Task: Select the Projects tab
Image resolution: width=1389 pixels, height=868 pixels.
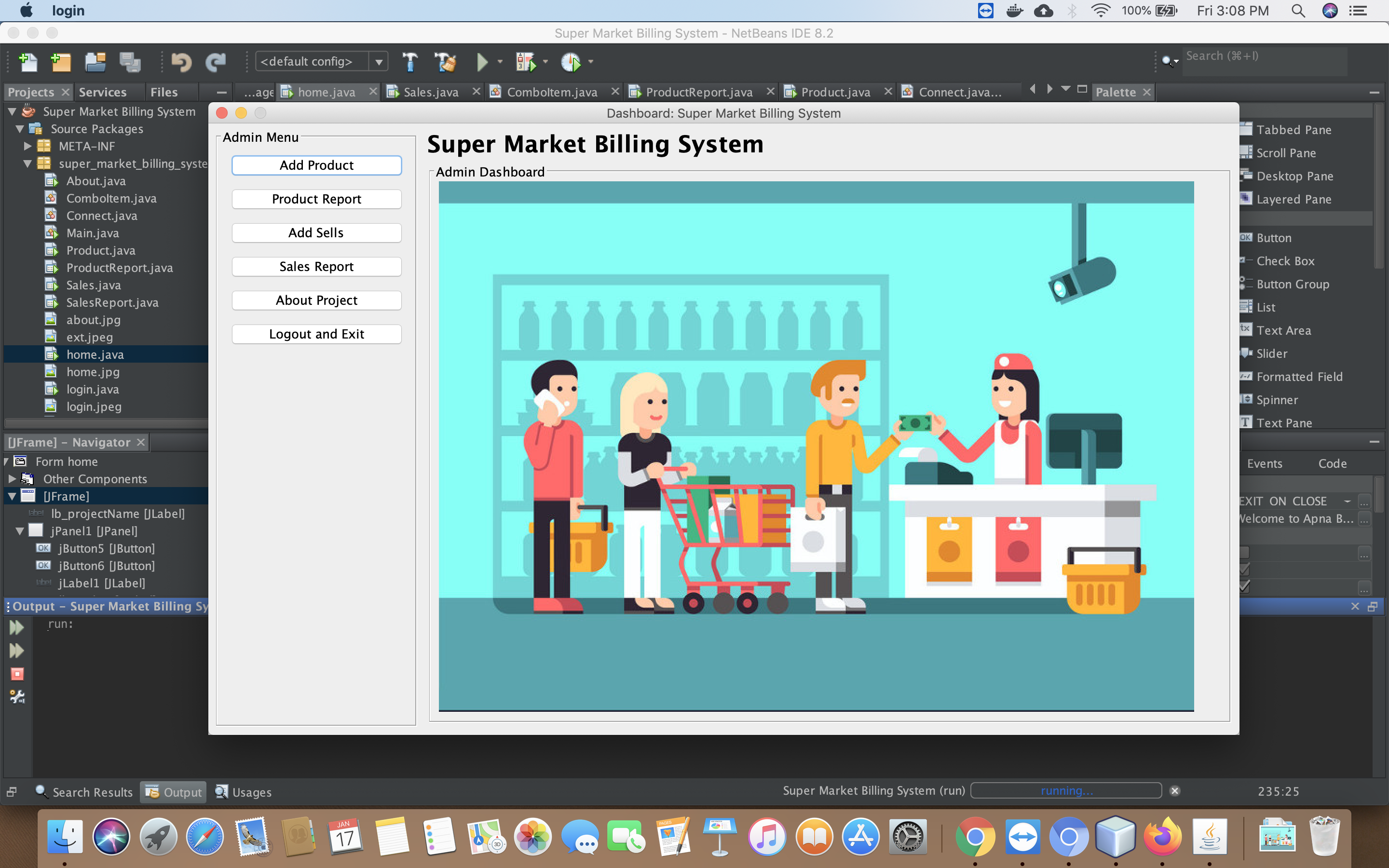Action: [30, 91]
